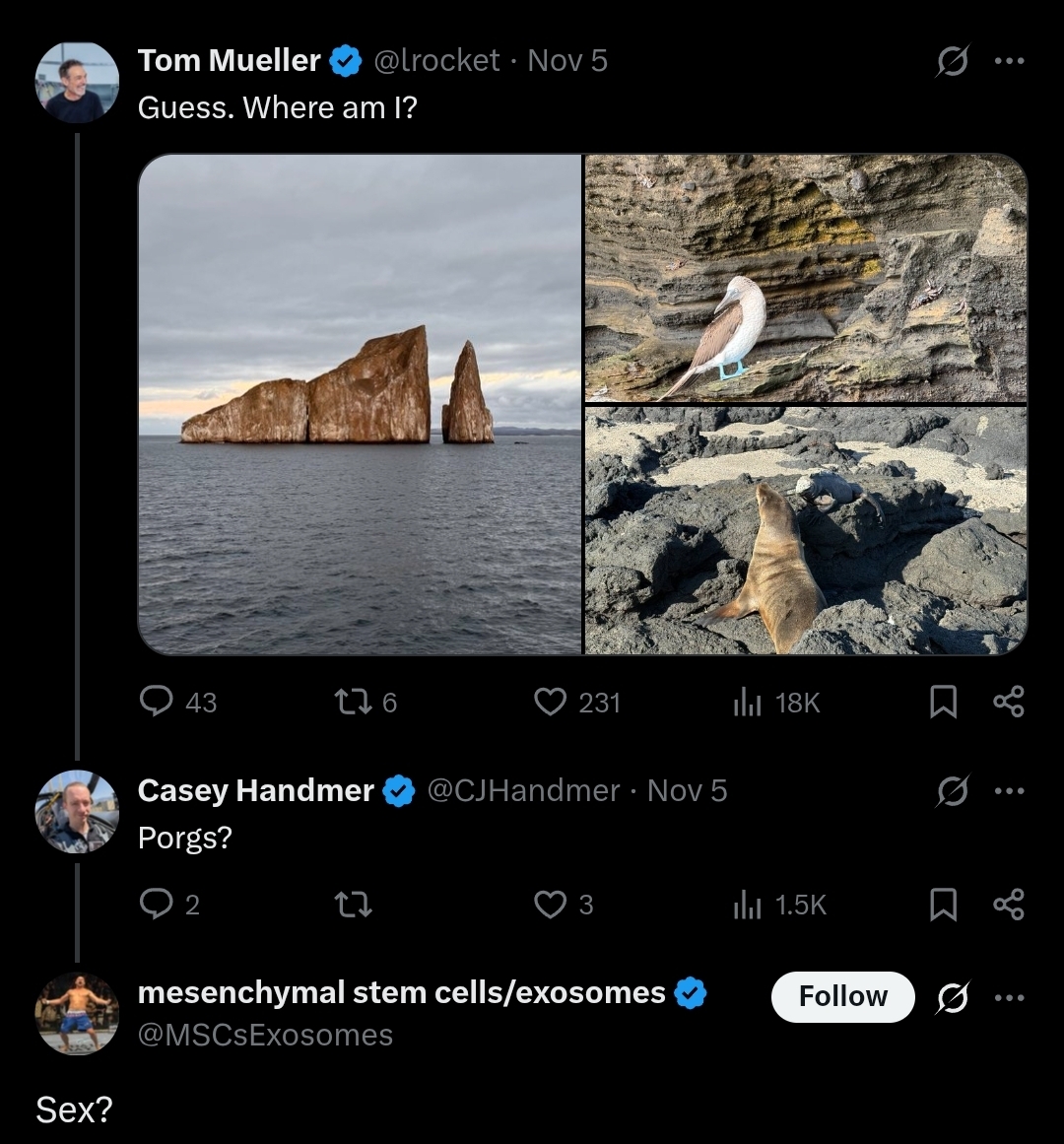The image size is (1064, 1144).
Task: Reply to Tom Mueller's post
Action: (157, 702)
